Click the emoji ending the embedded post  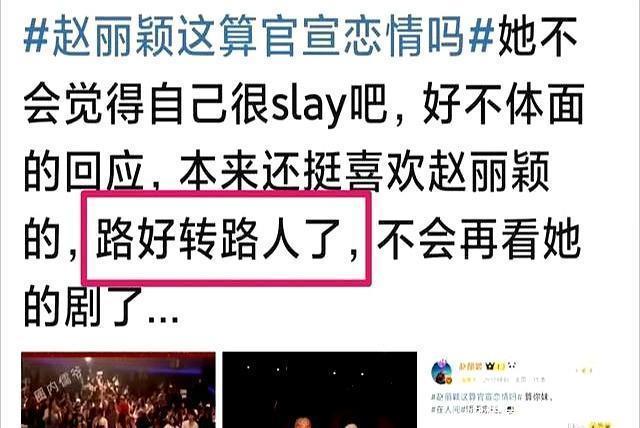click(x=510, y=410)
